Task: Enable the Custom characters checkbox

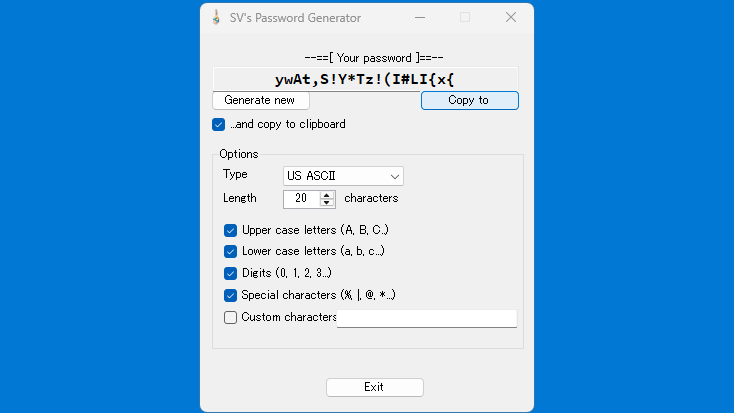Action: click(x=231, y=318)
